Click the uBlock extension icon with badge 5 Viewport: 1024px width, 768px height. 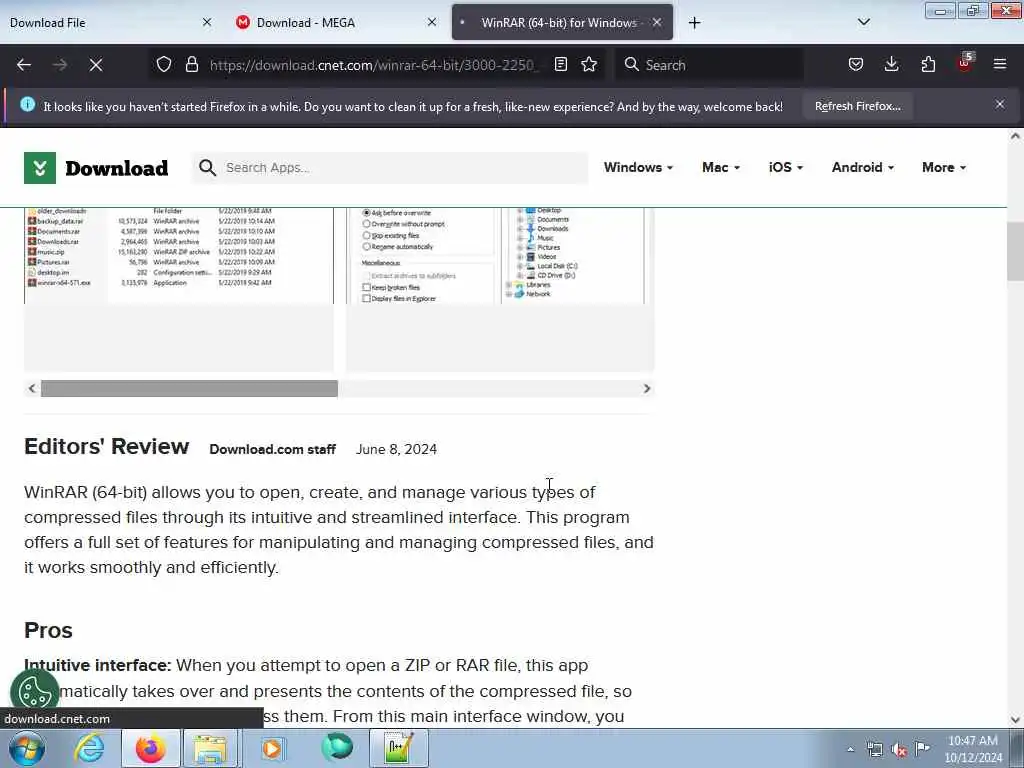pos(965,63)
